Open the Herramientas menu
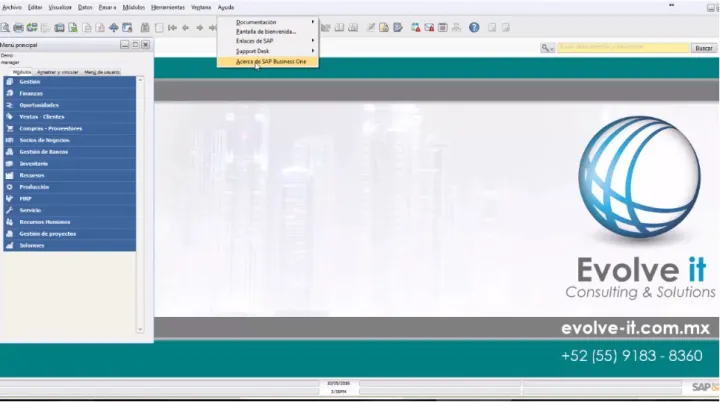This screenshot has height=402, width=720. (167, 7)
